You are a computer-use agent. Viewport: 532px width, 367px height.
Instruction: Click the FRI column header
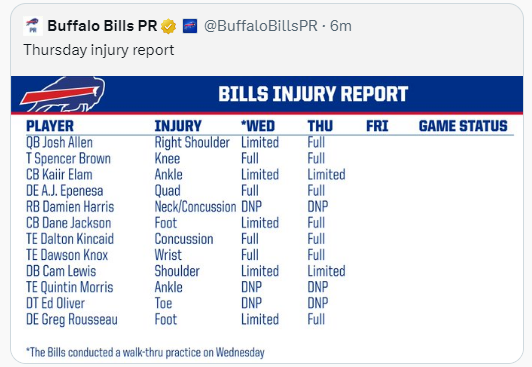coord(377,126)
